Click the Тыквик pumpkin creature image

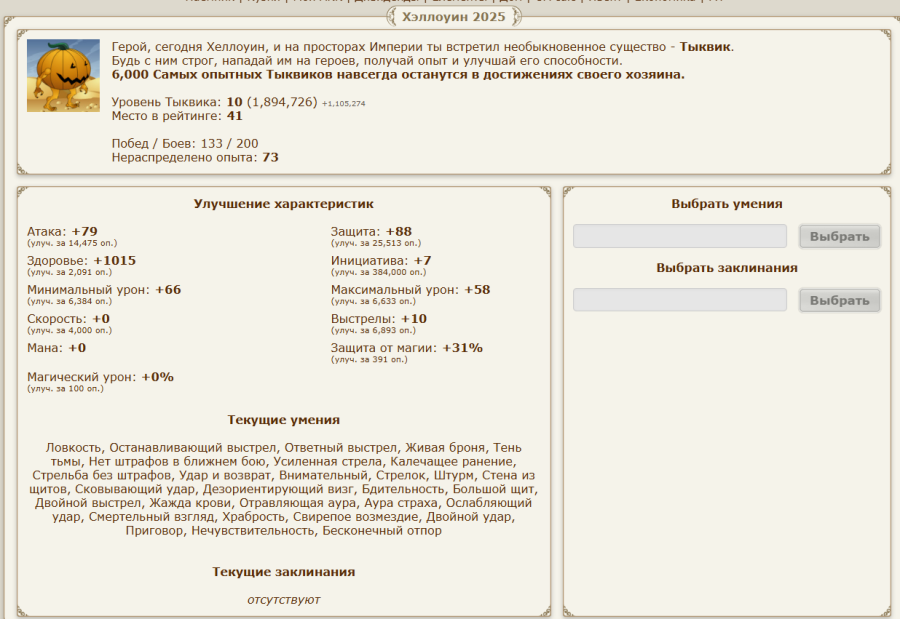[63, 76]
